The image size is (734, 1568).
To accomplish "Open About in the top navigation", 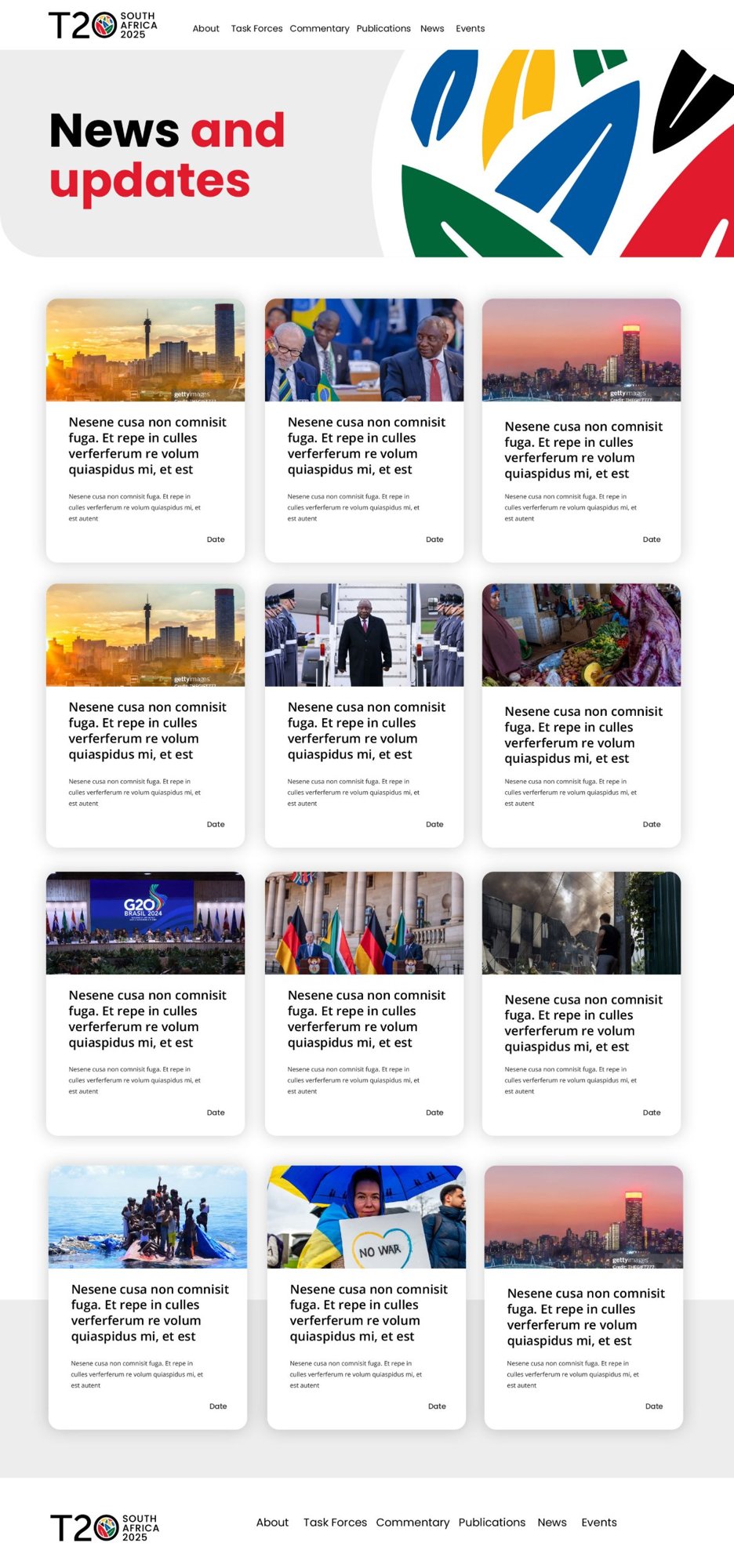I will [206, 28].
